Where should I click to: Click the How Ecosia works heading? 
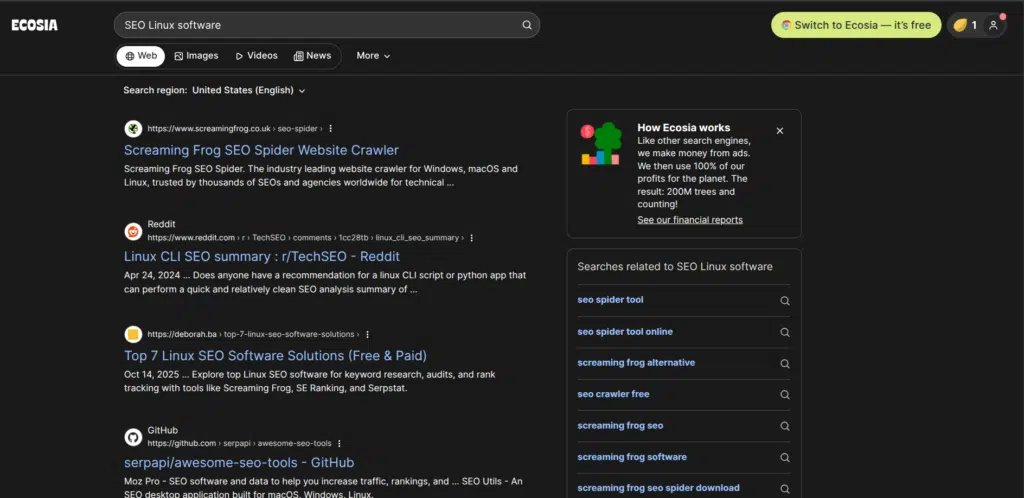click(684, 128)
